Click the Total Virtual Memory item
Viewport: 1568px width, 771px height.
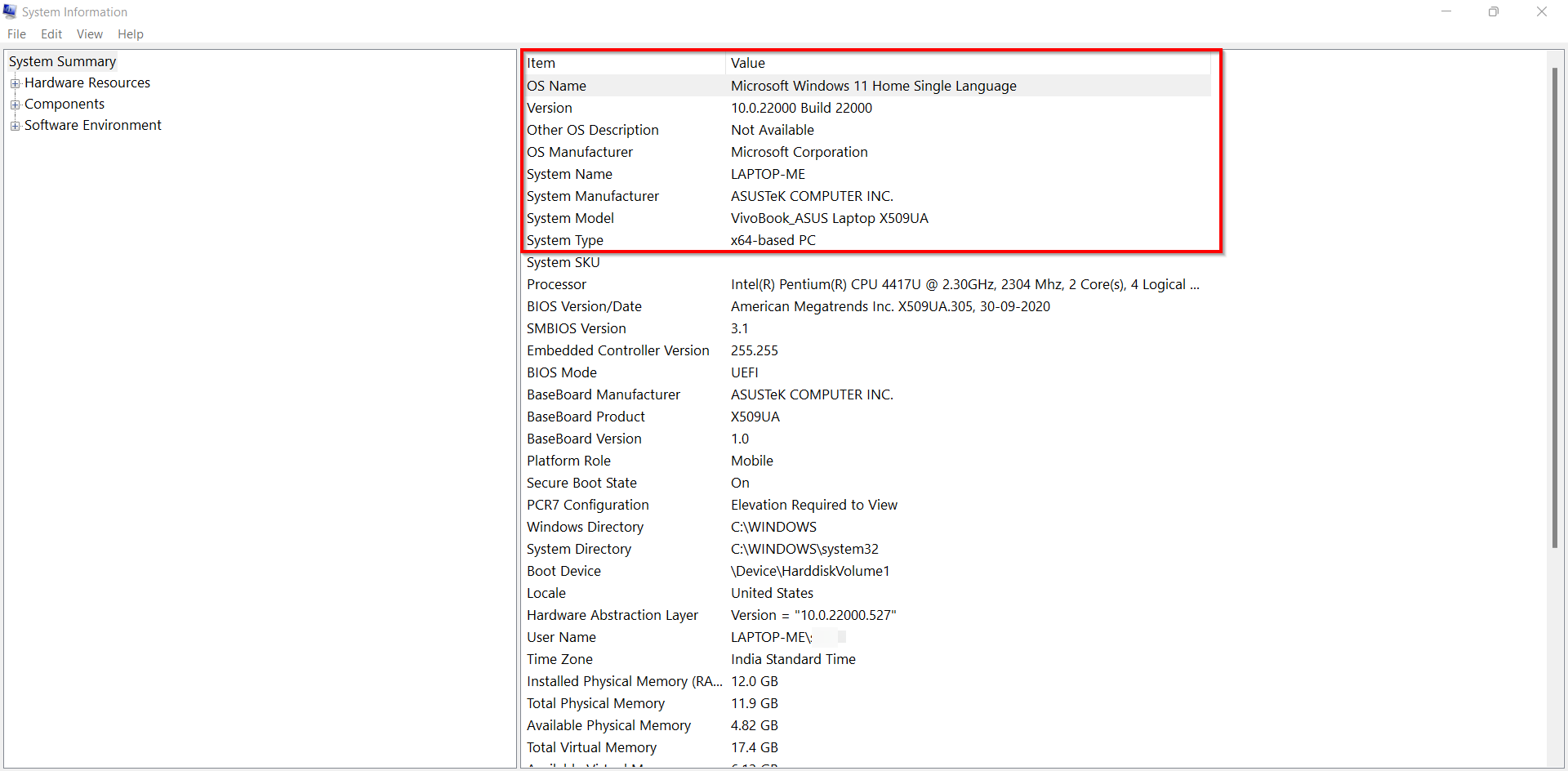(591, 747)
